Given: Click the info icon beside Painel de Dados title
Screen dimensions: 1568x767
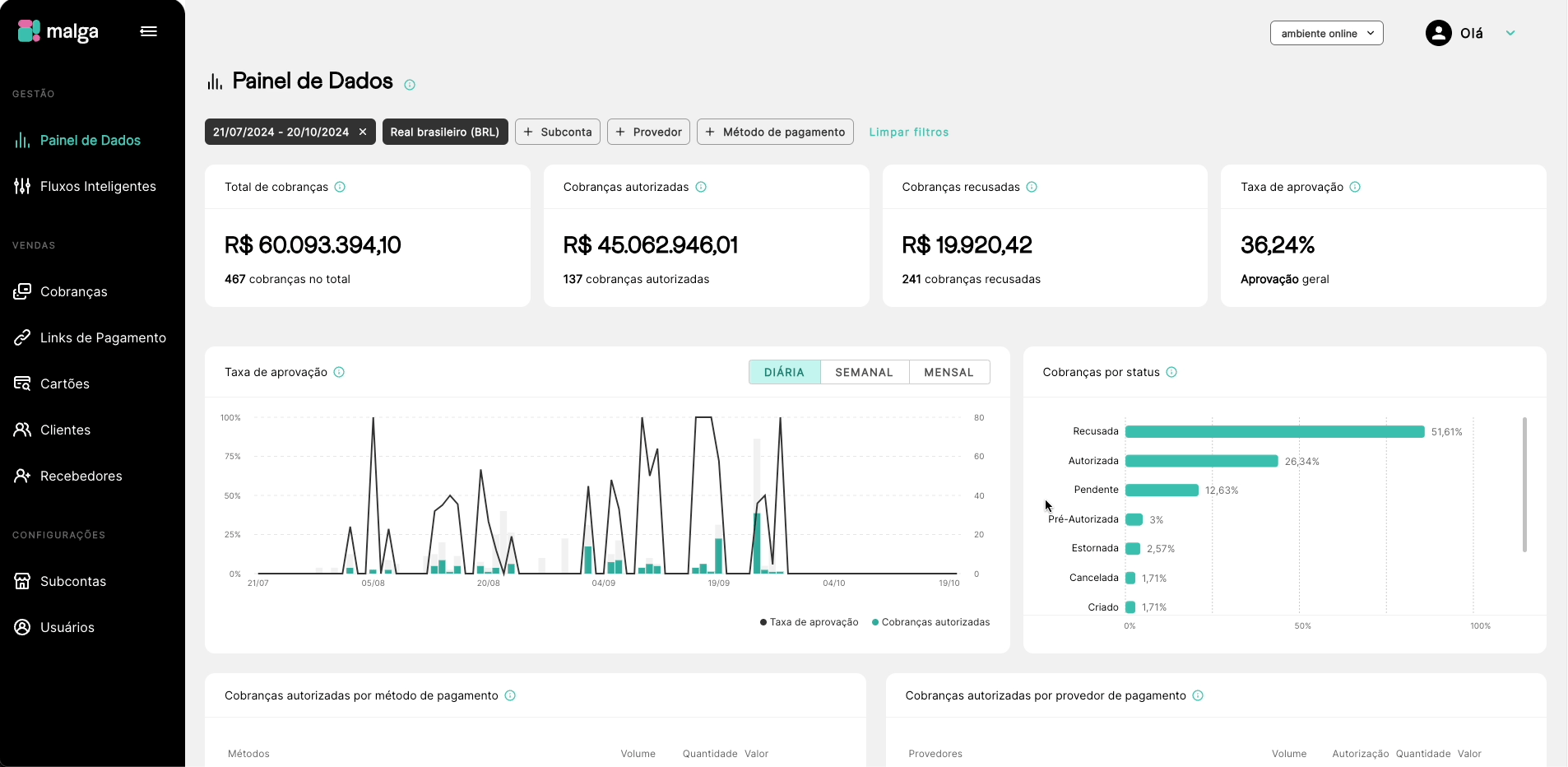Looking at the screenshot, I should click(x=410, y=85).
